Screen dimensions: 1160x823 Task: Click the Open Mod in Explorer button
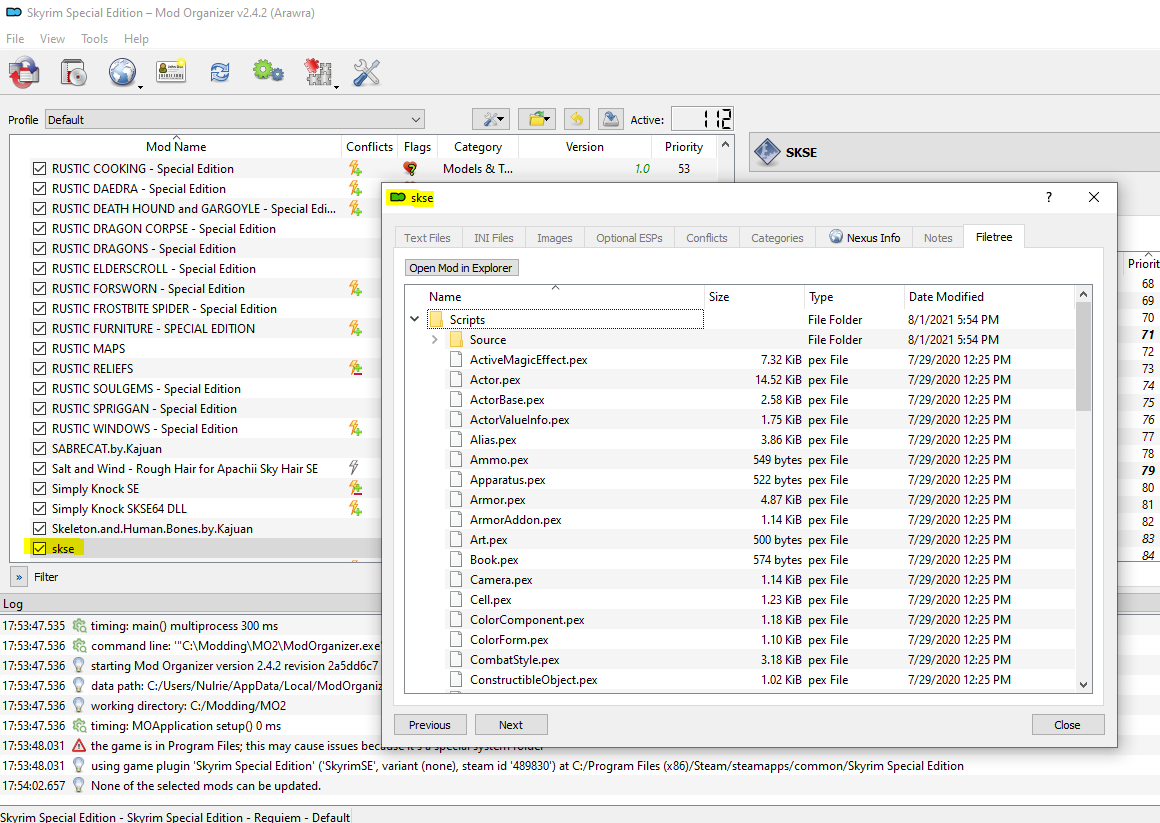[x=461, y=268]
